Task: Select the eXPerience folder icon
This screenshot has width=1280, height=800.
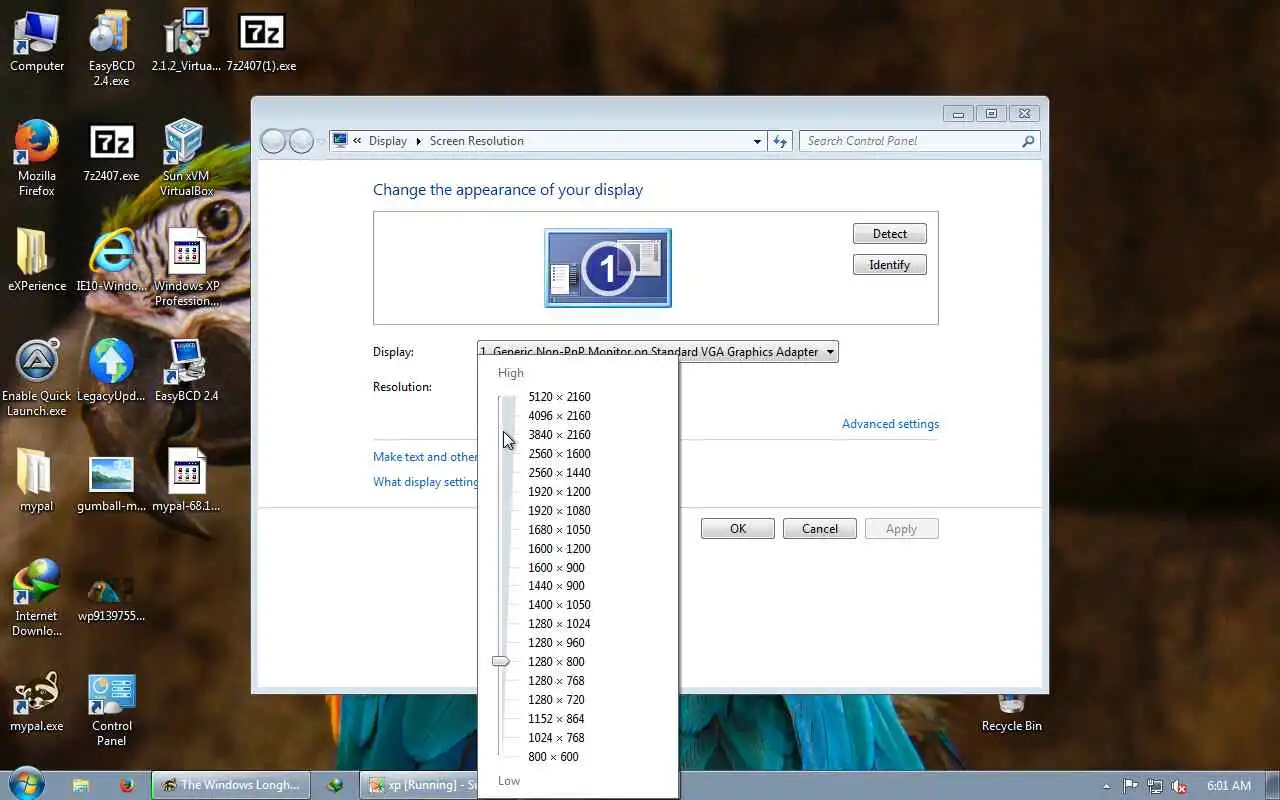Action: pos(37,262)
